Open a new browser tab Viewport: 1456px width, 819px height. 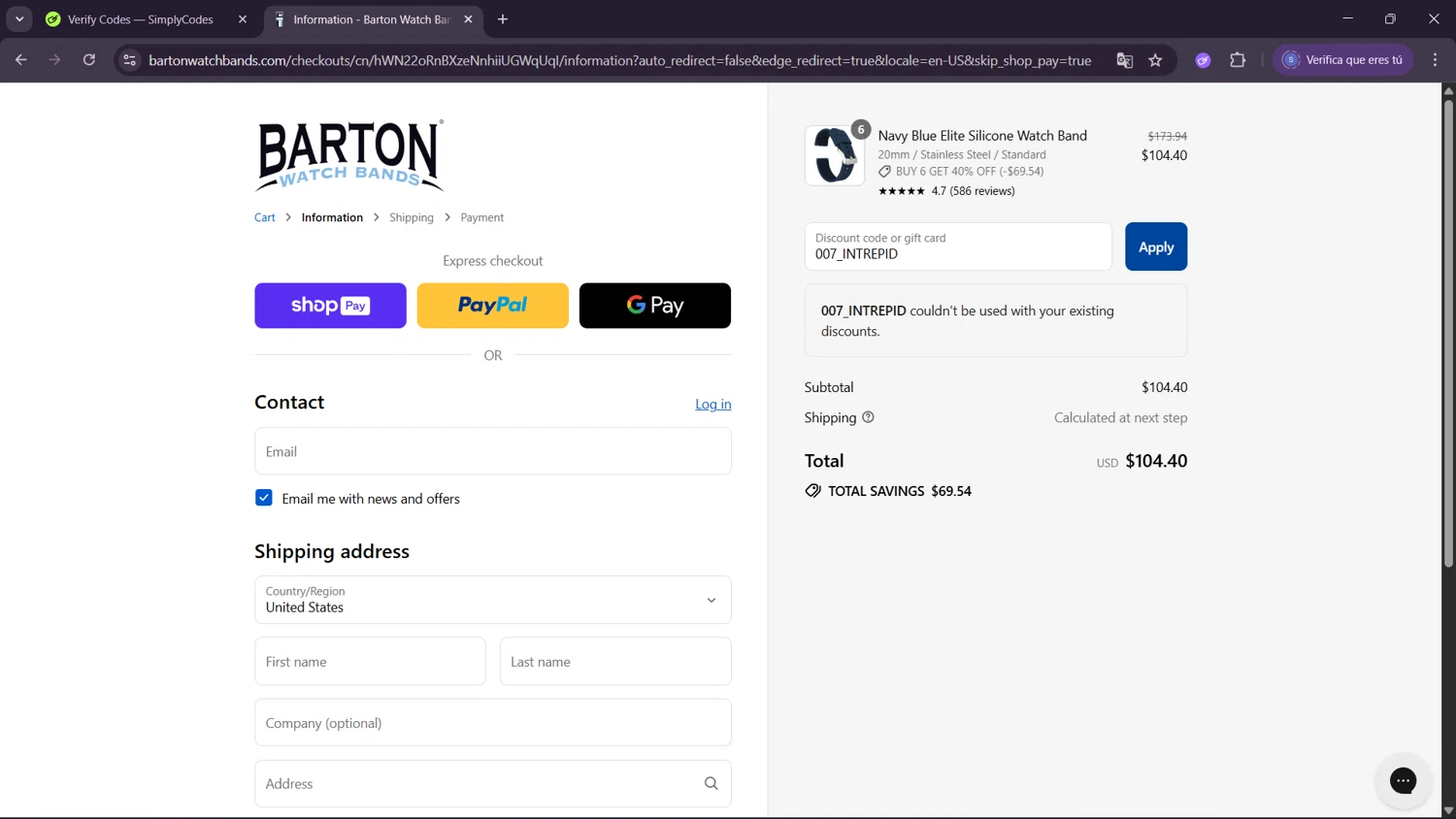503,19
